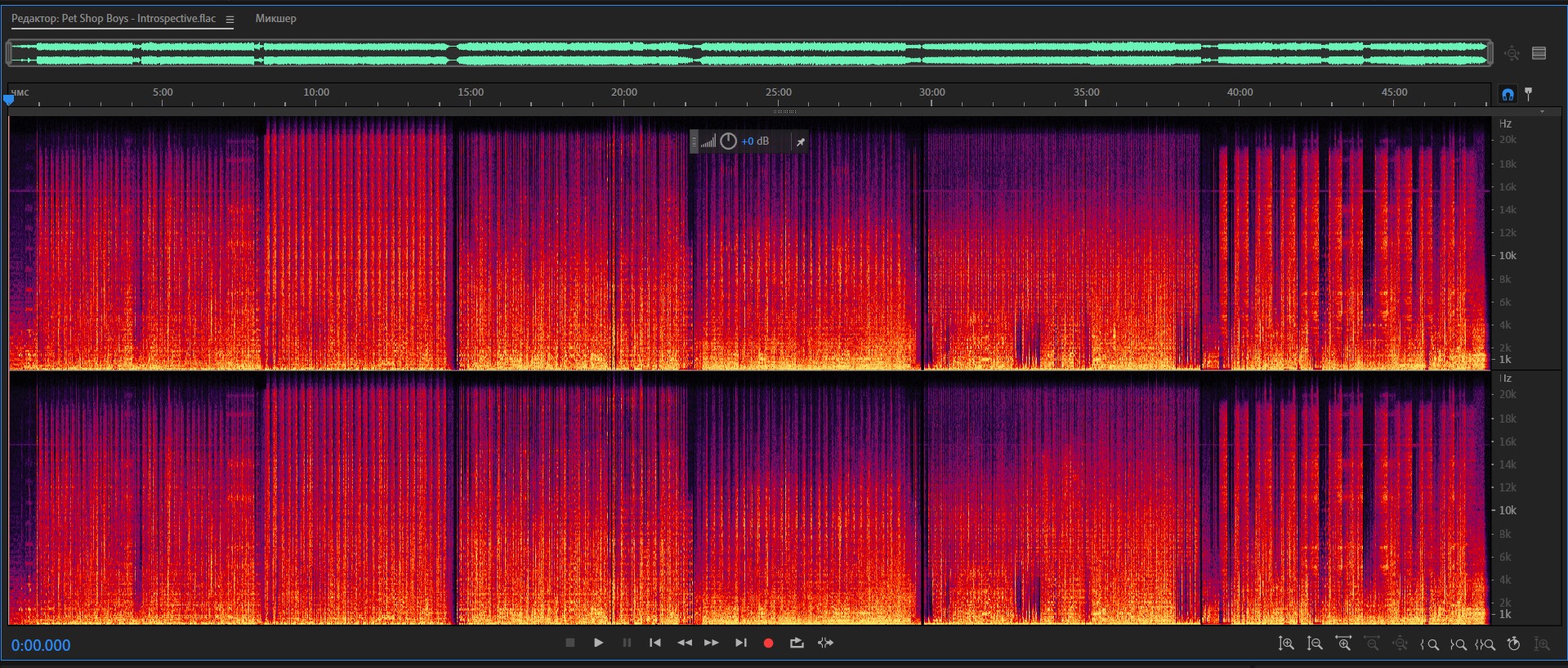The width and height of the screenshot is (1568, 668).
Task: Zoom to selection icon
Action: 1485,644
